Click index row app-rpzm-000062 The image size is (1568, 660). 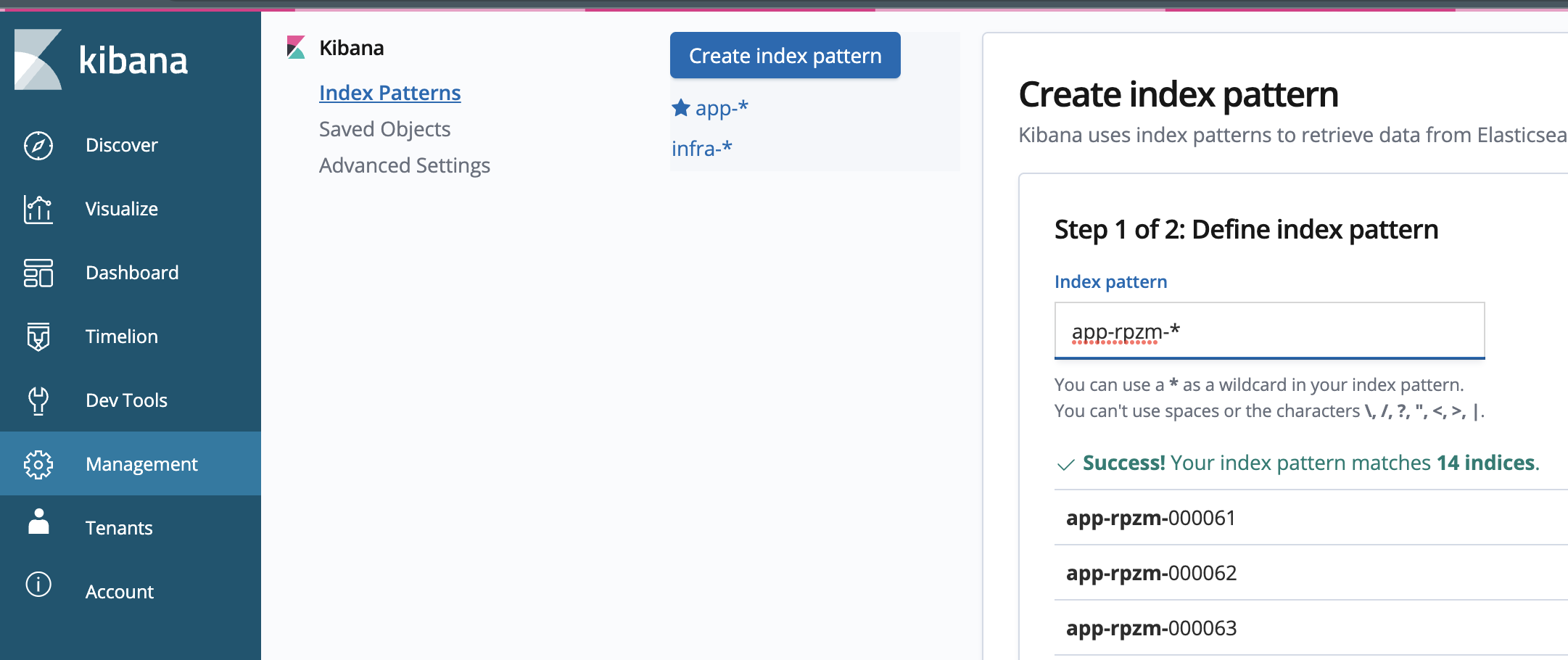click(x=1311, y=573)
